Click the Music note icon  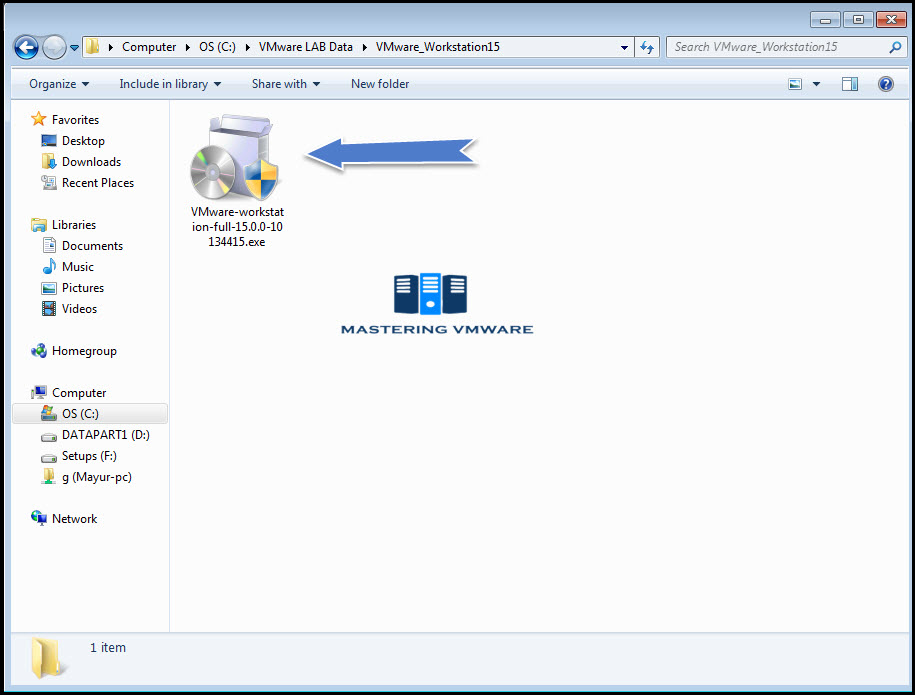click(49, 267)
